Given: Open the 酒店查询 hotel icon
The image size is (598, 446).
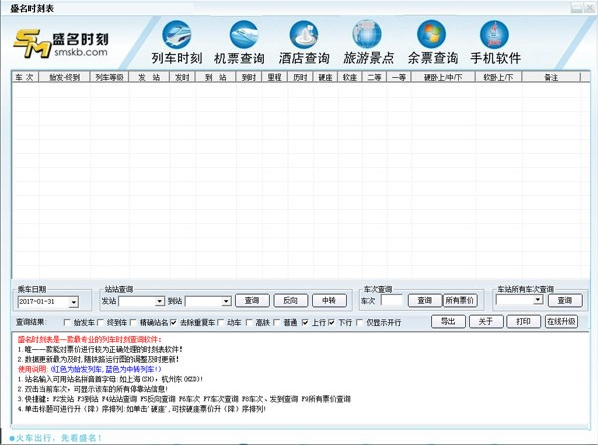Looking at the screenshot, I should (x=304, y=35).
